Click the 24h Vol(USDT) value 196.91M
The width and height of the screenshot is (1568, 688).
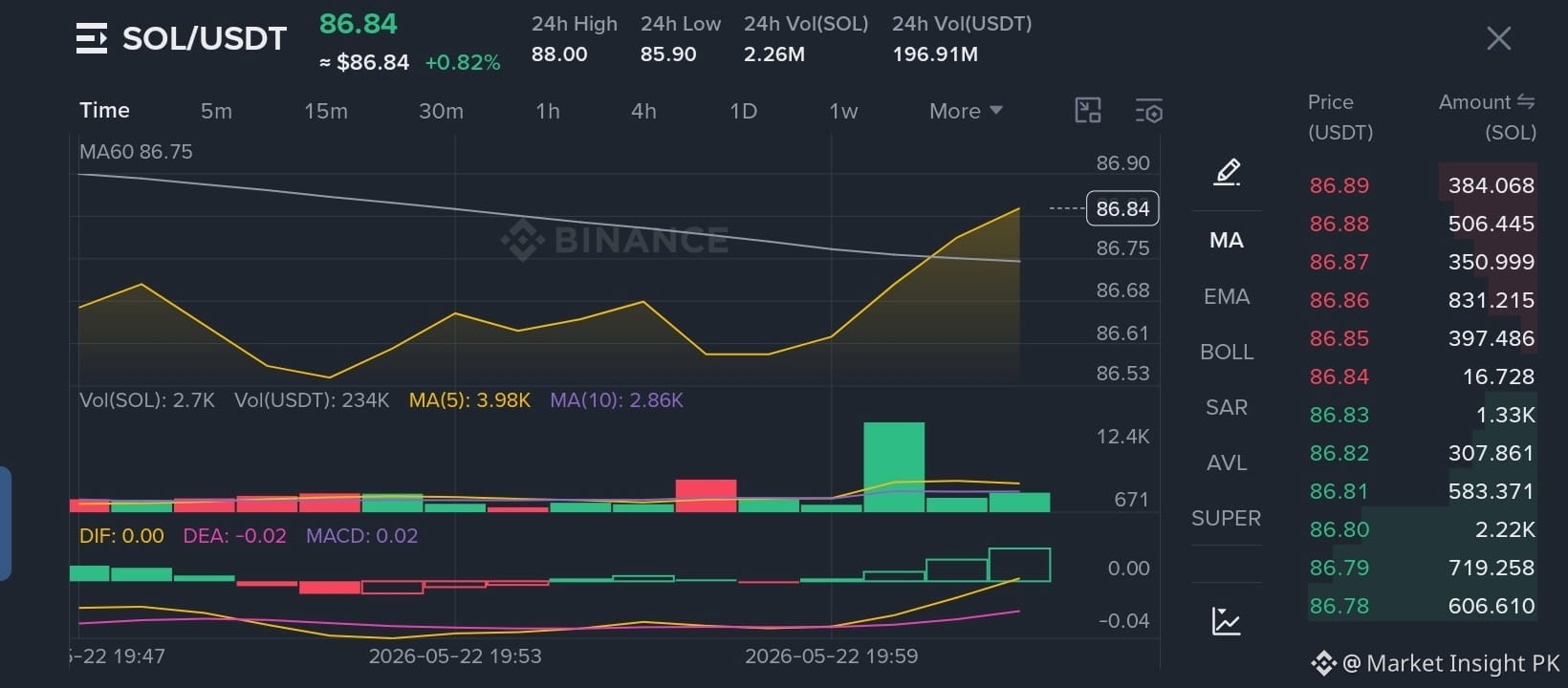click(x=935, y=54)
